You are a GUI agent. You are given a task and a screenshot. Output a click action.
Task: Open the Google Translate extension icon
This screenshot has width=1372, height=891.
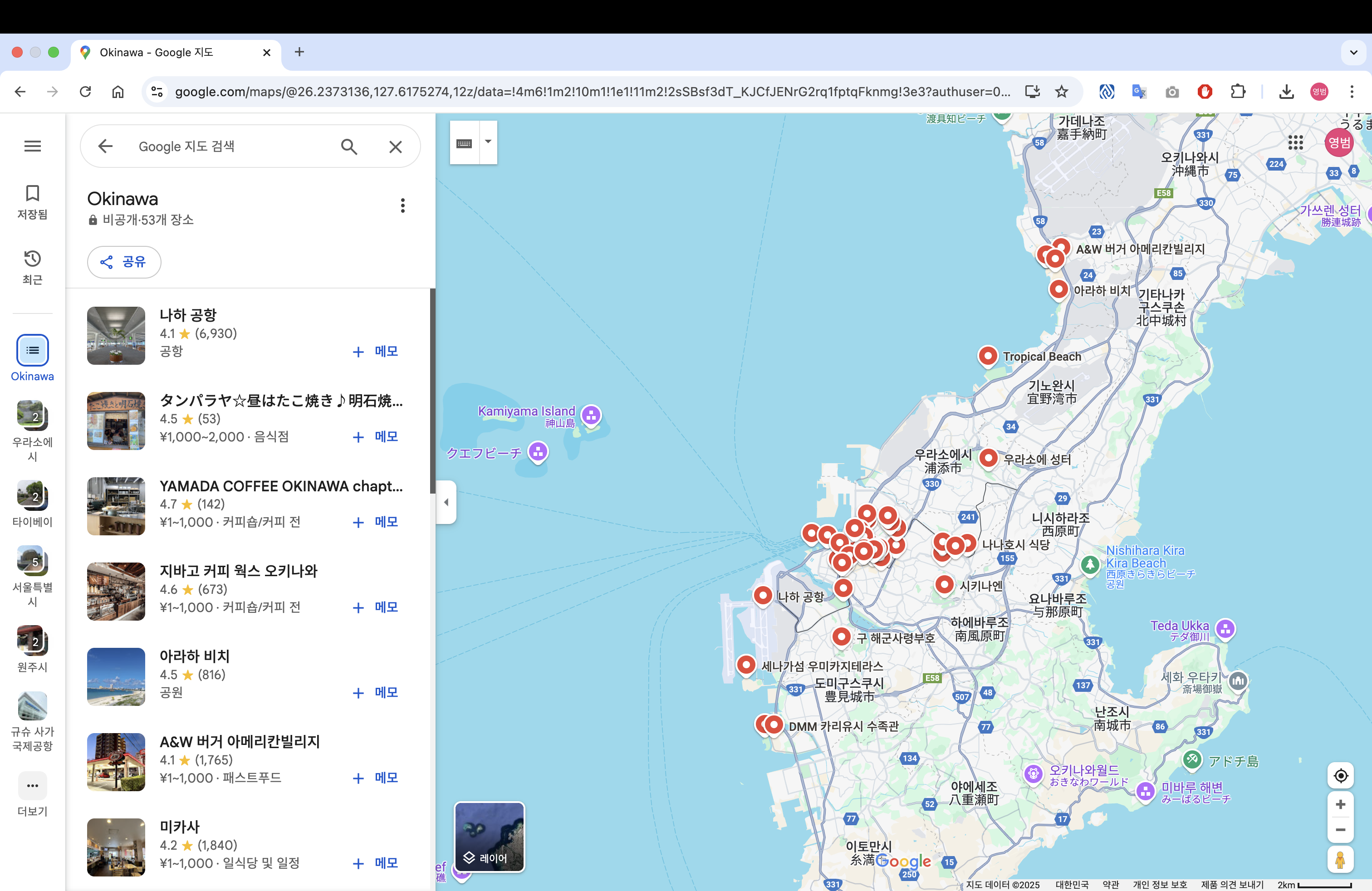(1139, 91)
